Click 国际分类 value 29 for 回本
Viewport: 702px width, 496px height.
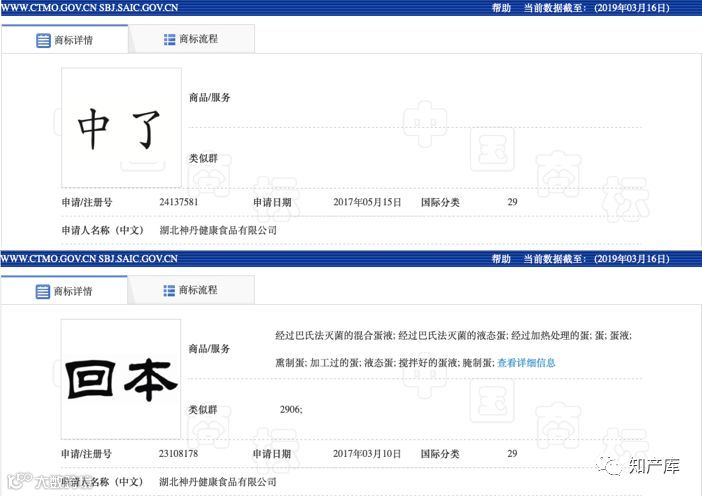[512, 453]
